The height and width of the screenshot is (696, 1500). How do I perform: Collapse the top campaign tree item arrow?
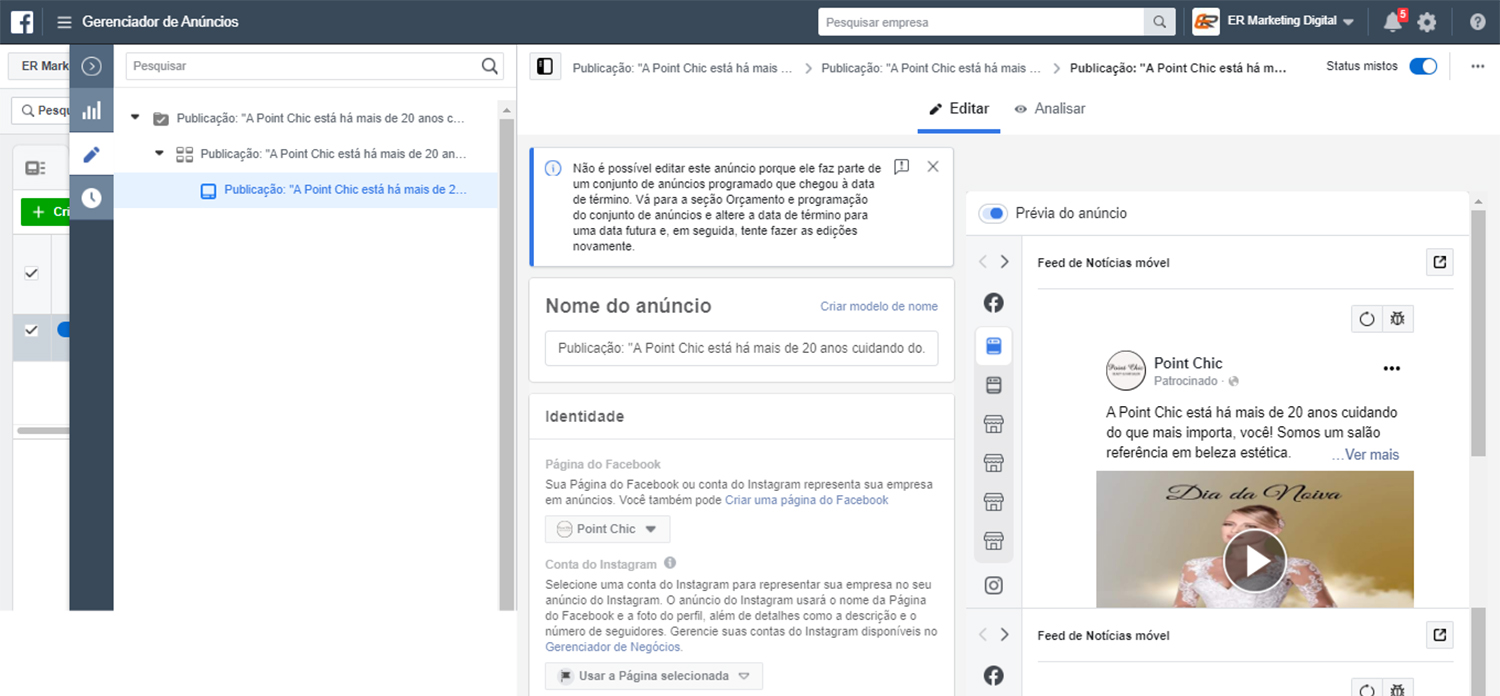pyautogui.click(x=135, y=118)
